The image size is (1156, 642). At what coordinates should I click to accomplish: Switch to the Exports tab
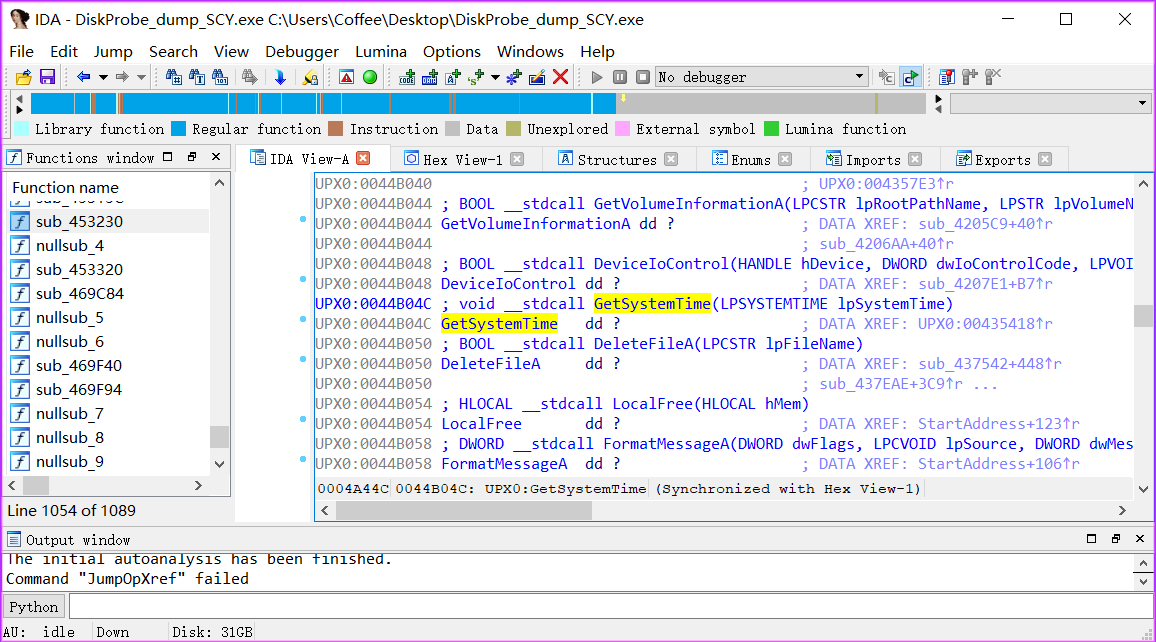[x=1003, y=159]
